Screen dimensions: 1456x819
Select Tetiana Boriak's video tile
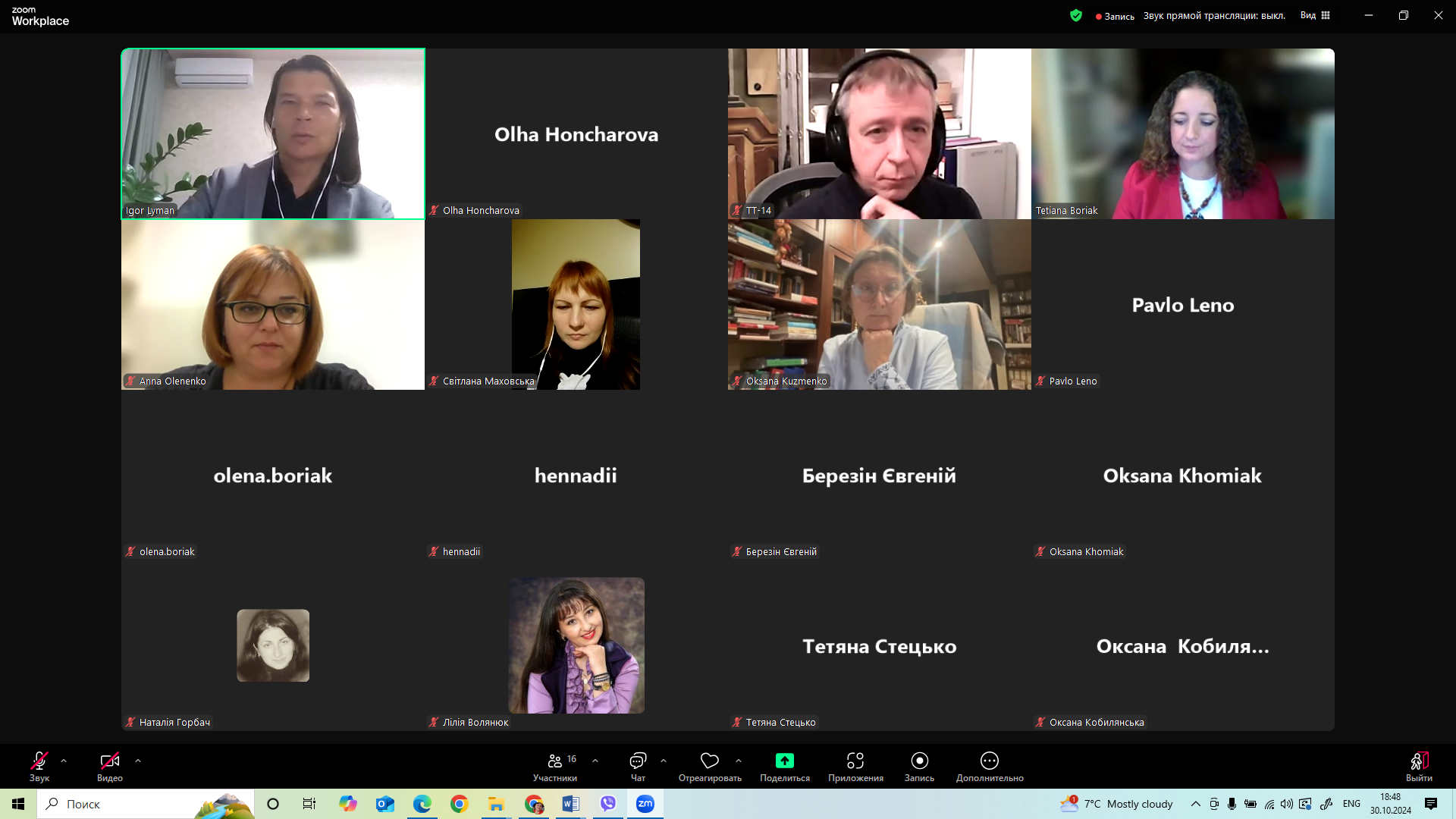pos(1183,133)
